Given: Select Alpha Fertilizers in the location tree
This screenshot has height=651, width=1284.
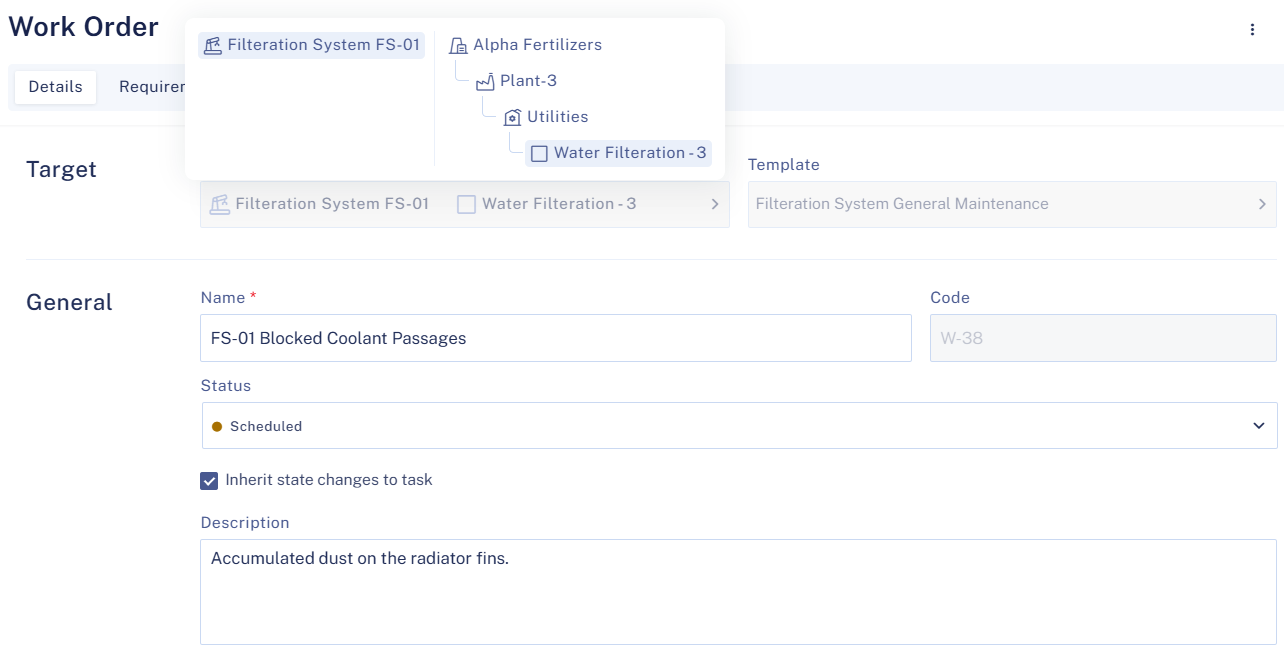Looking at the screenshot, I should 537,45.
